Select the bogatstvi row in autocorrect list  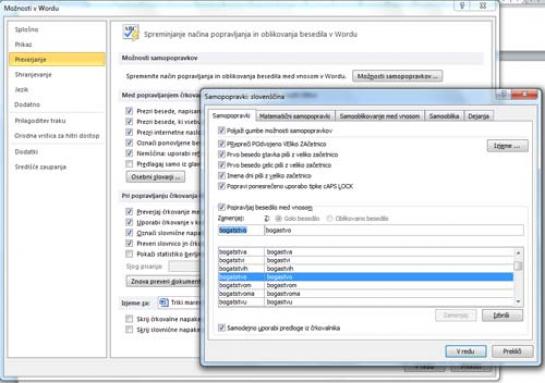point(366,260)
